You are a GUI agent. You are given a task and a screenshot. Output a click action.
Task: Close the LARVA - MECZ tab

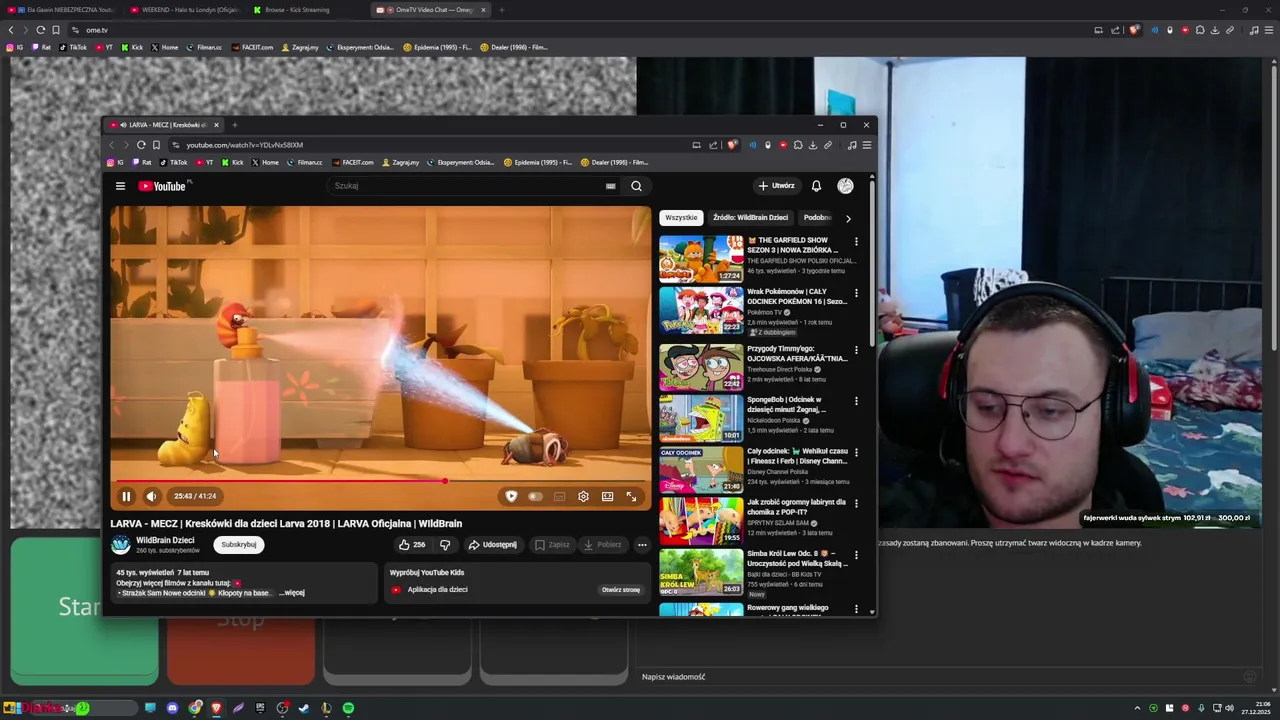click(216, 125)
